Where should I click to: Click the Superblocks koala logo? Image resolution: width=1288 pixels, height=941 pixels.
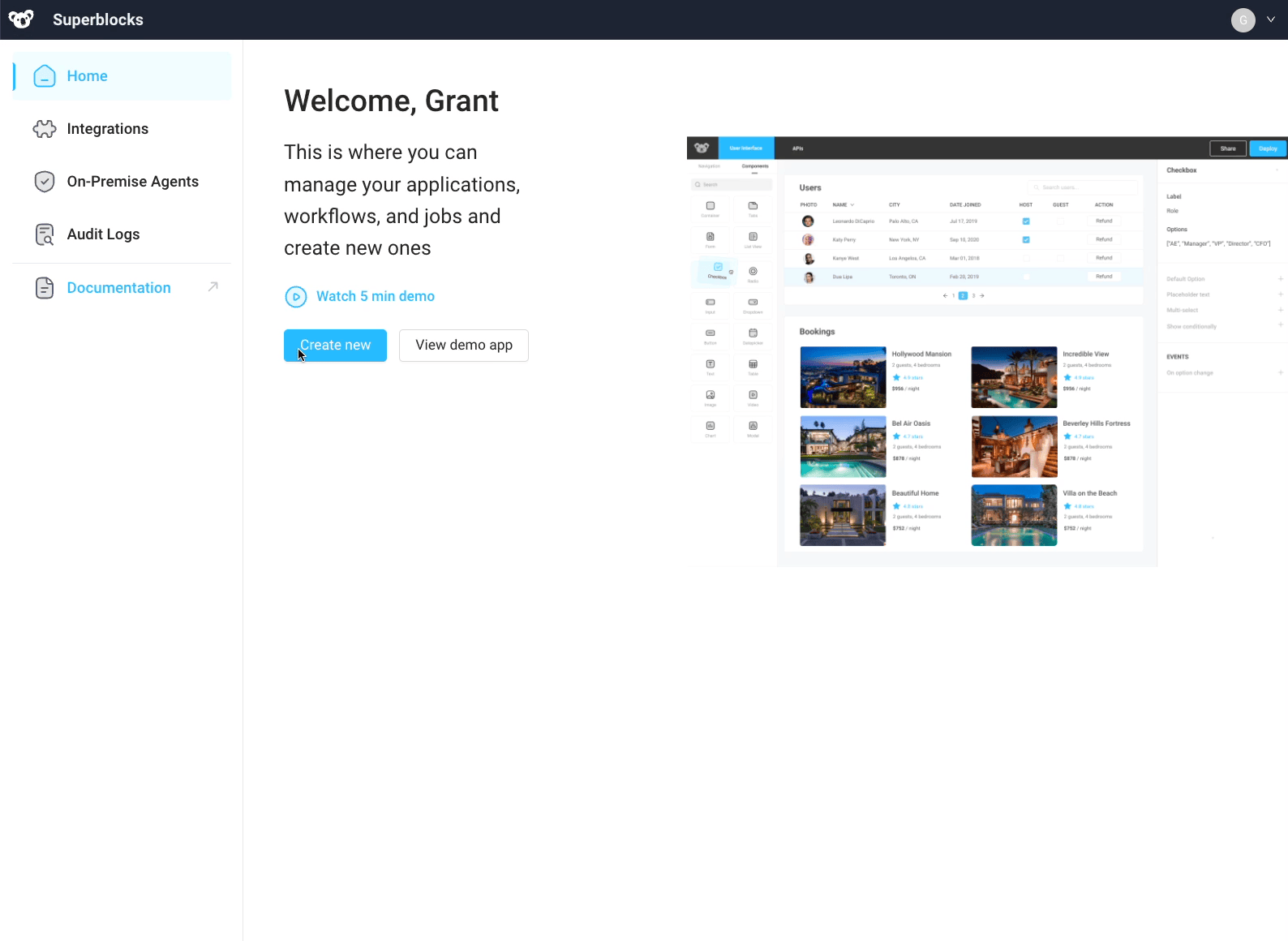click(x=21, y=19)
